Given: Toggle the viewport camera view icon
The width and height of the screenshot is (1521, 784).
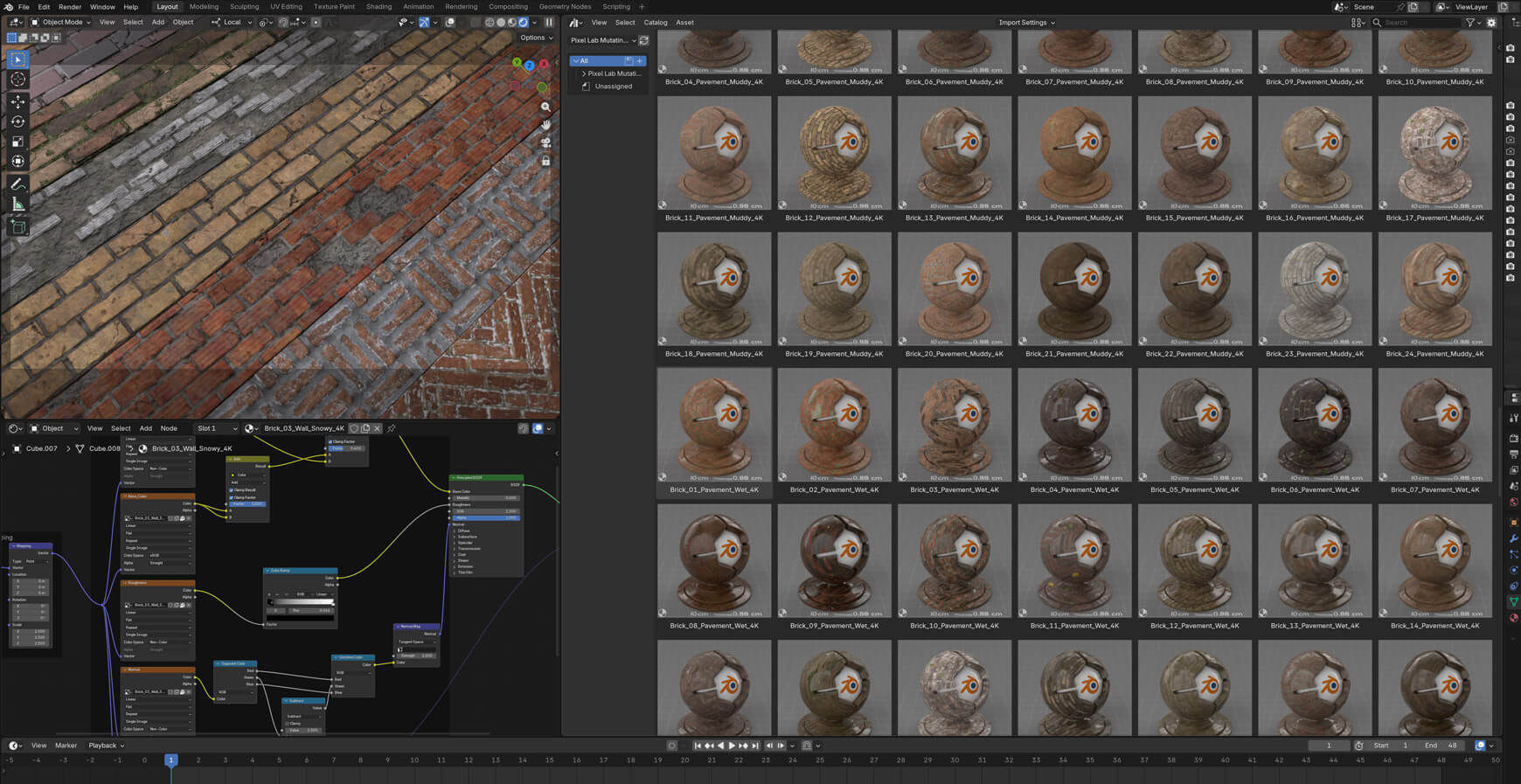Looking at the screenshot, I should [545, 142].
